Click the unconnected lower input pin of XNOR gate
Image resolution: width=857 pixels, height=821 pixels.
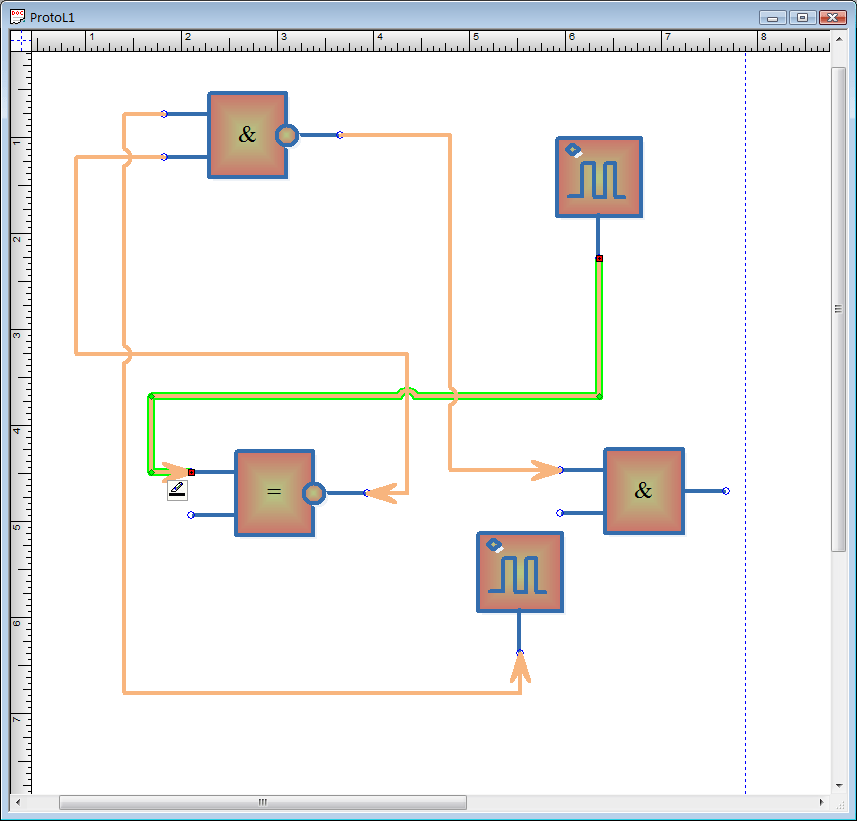[191, 515]
